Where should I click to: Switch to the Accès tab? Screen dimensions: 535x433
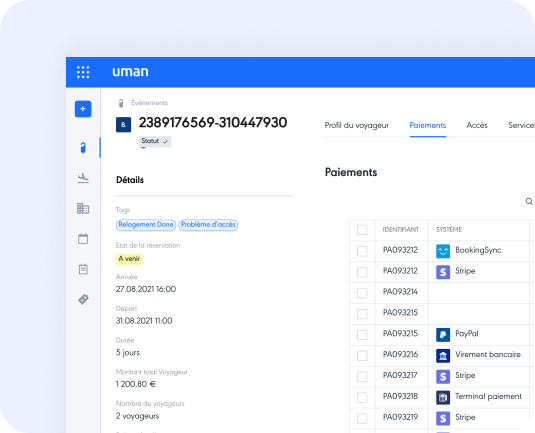(x=477, y=125)
